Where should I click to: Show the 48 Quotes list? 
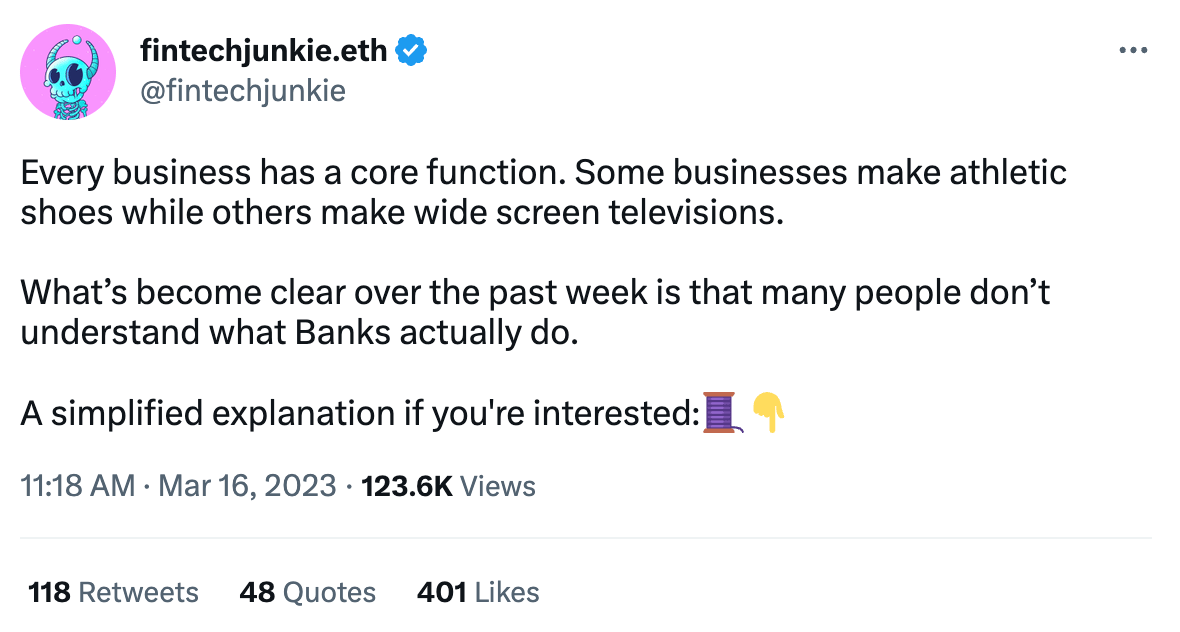click(x=308, y=593)
